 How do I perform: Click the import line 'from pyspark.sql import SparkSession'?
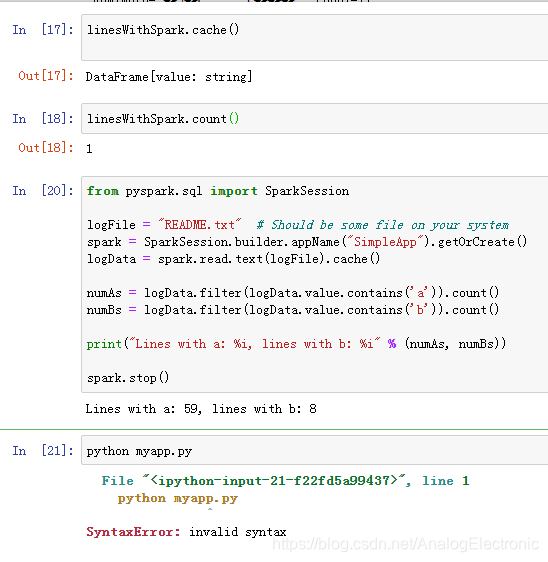click(218, 191)
